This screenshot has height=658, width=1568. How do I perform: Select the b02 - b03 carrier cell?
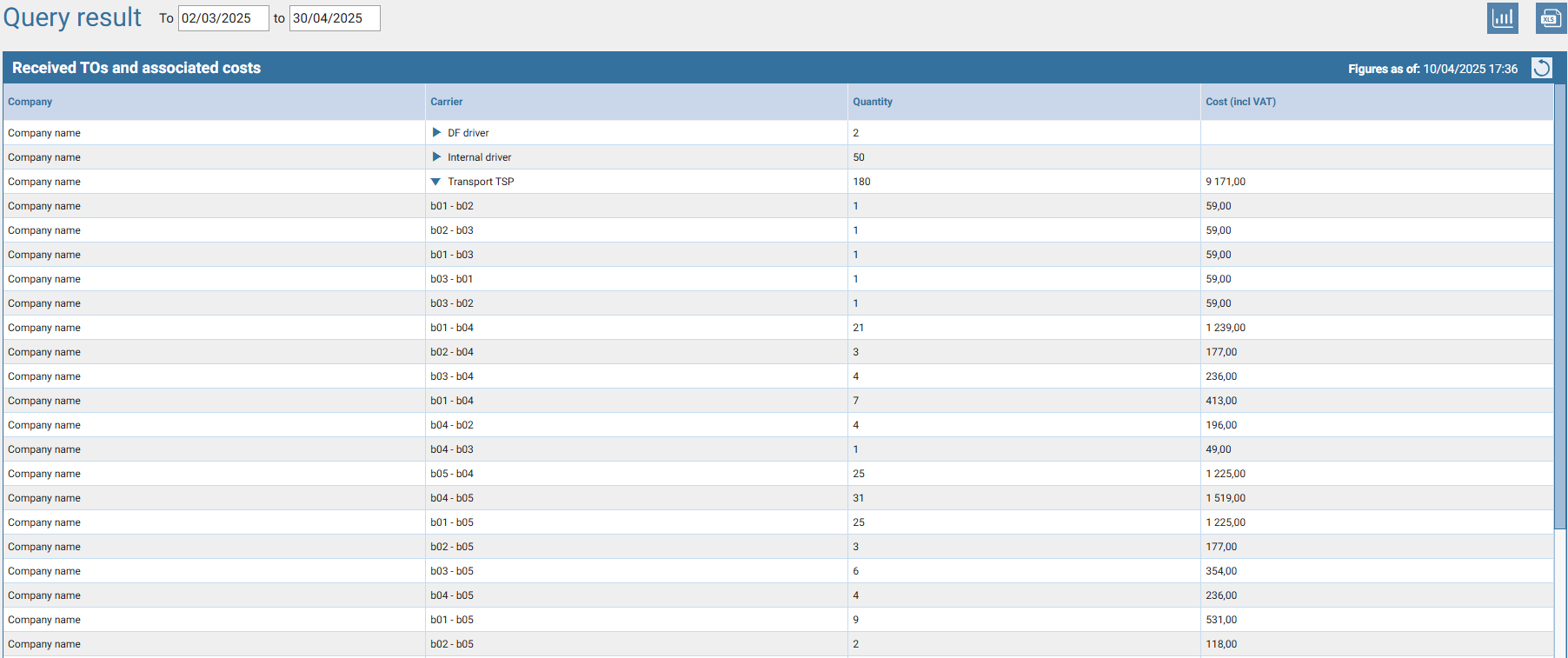[x=636, y=230]
